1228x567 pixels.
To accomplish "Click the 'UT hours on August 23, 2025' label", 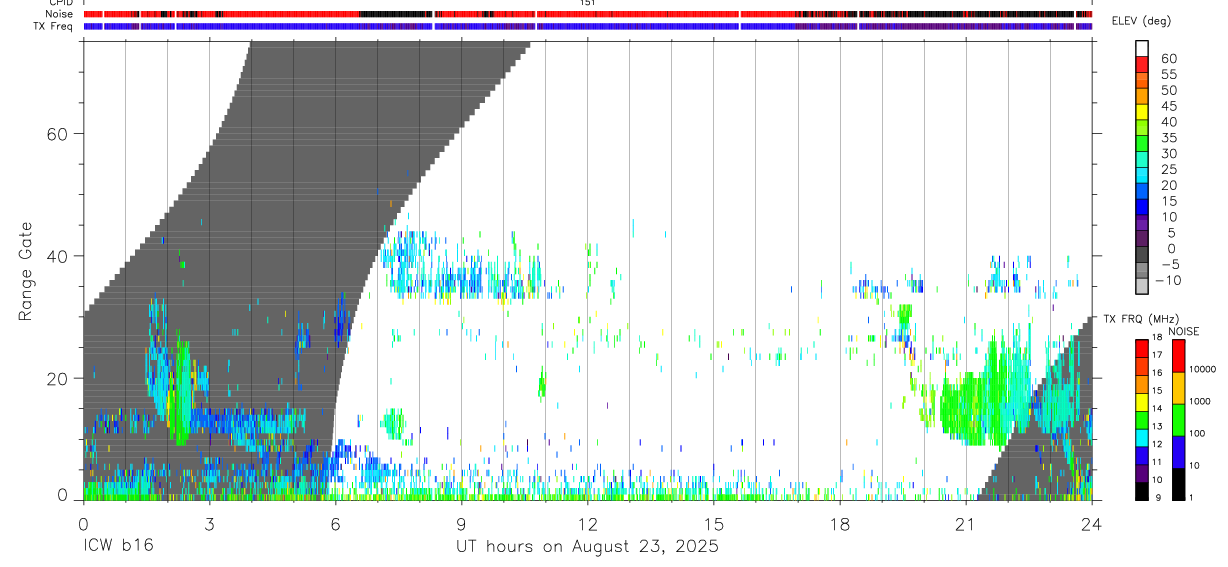I will (587, 547).
